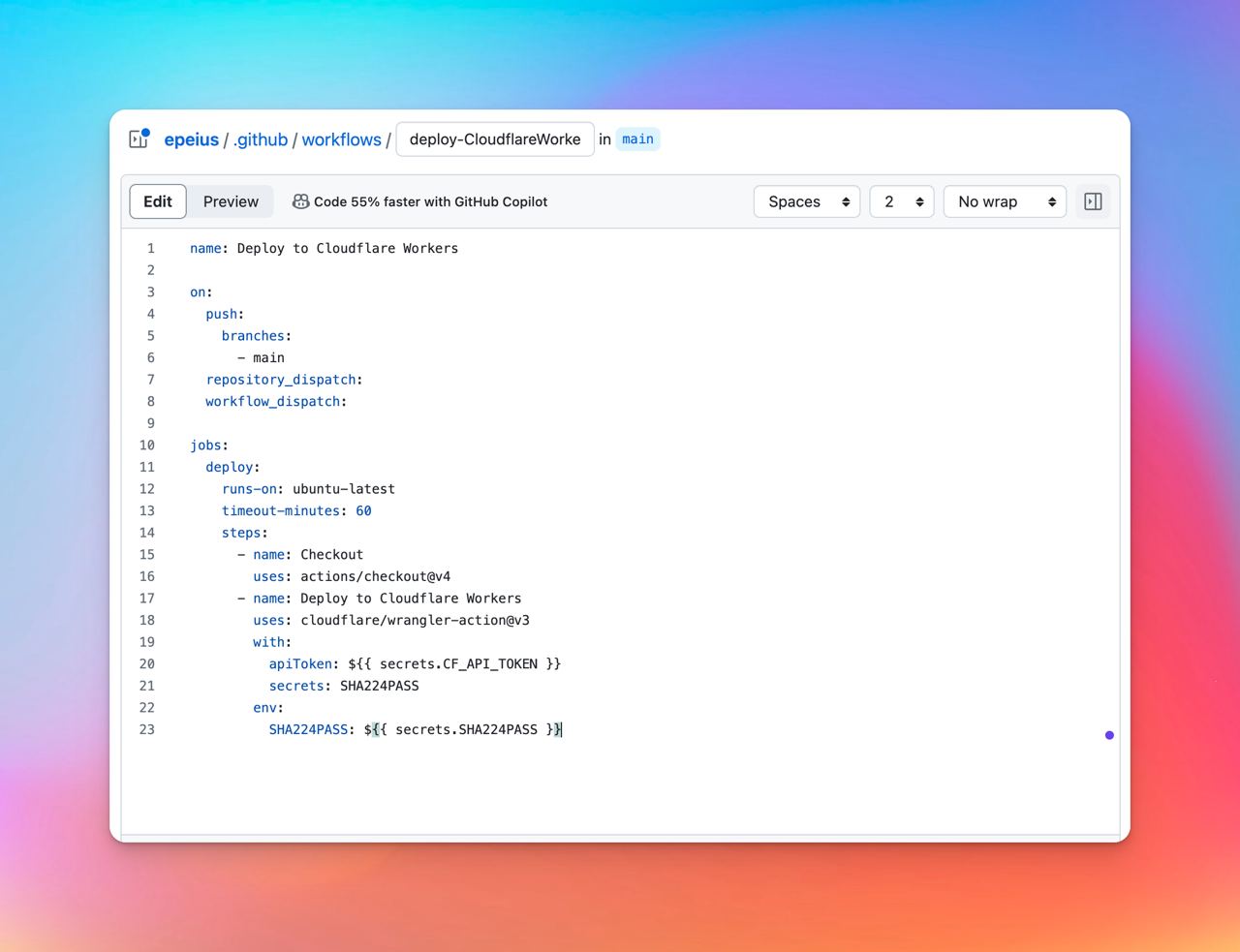Go to the .github folder breadcrumb

point(261,139)
